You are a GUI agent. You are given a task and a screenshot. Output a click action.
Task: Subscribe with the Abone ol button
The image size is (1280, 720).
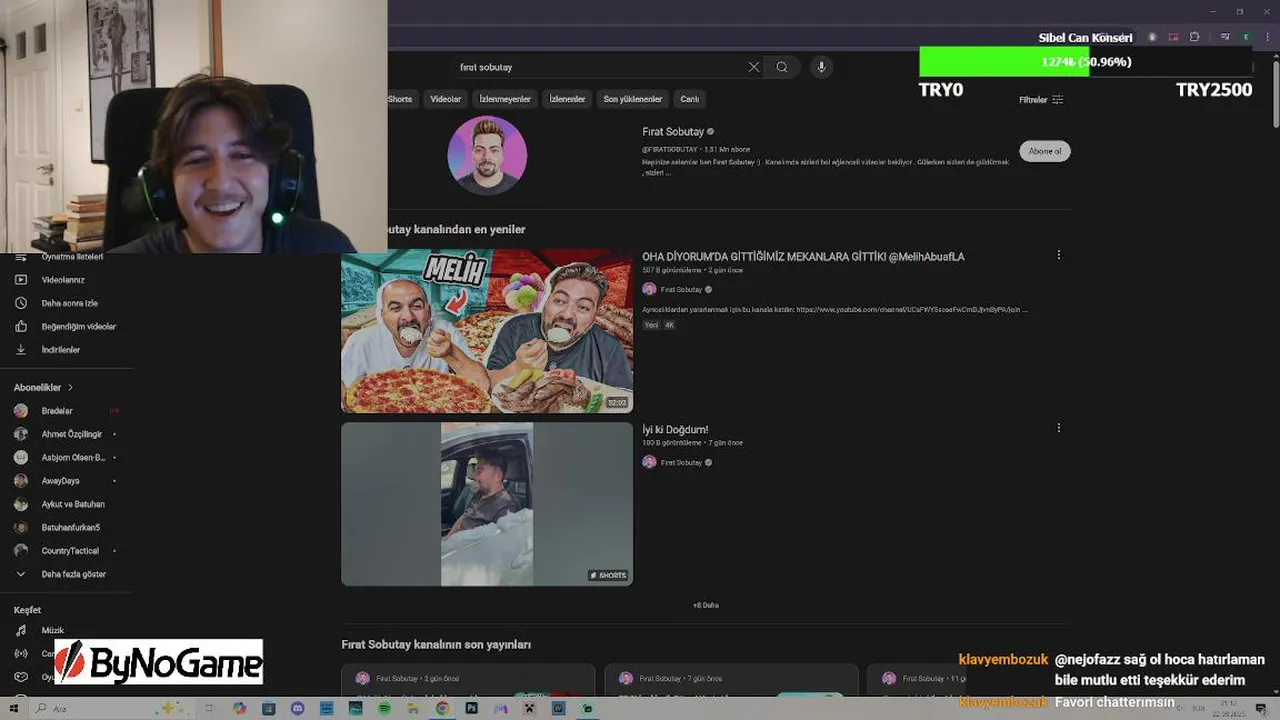click(1045, 151)
